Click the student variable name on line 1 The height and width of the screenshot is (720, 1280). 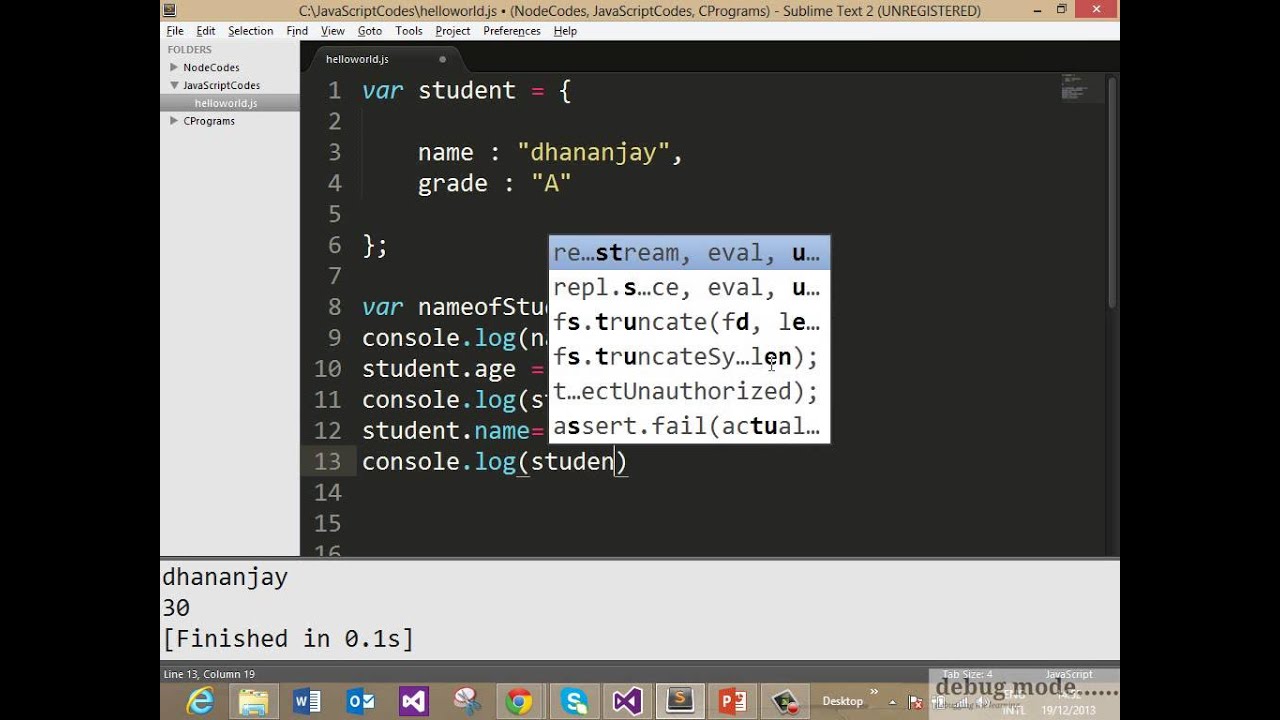[467, 91]
